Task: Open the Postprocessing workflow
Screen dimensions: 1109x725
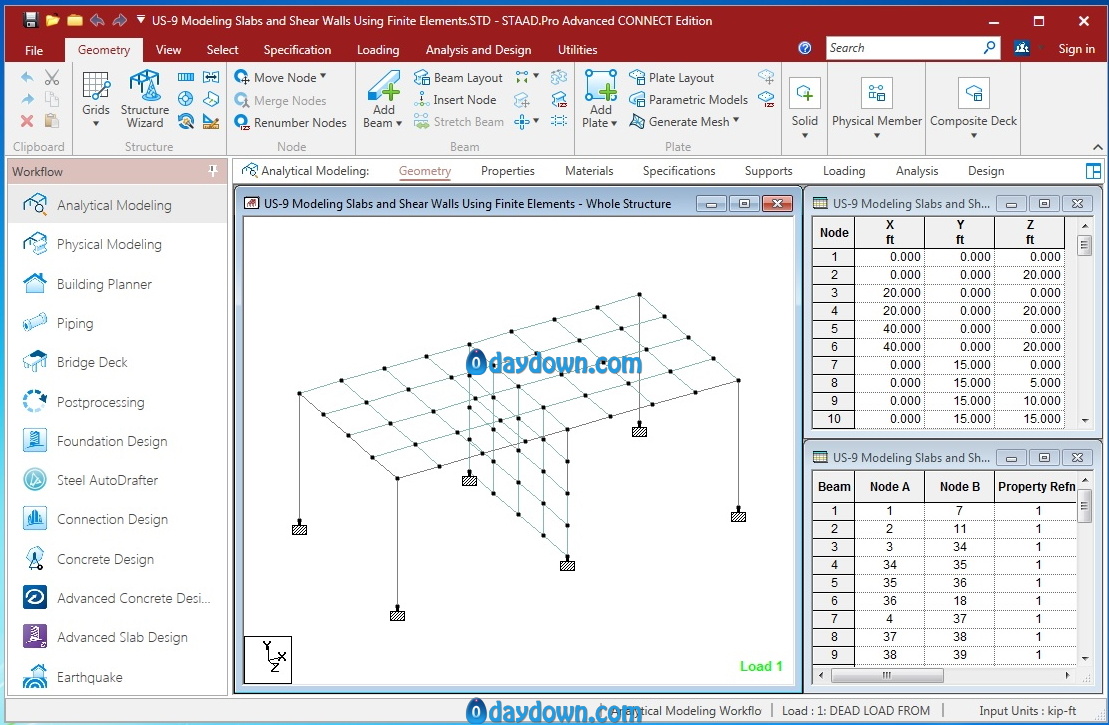Action: pos(117,402)
